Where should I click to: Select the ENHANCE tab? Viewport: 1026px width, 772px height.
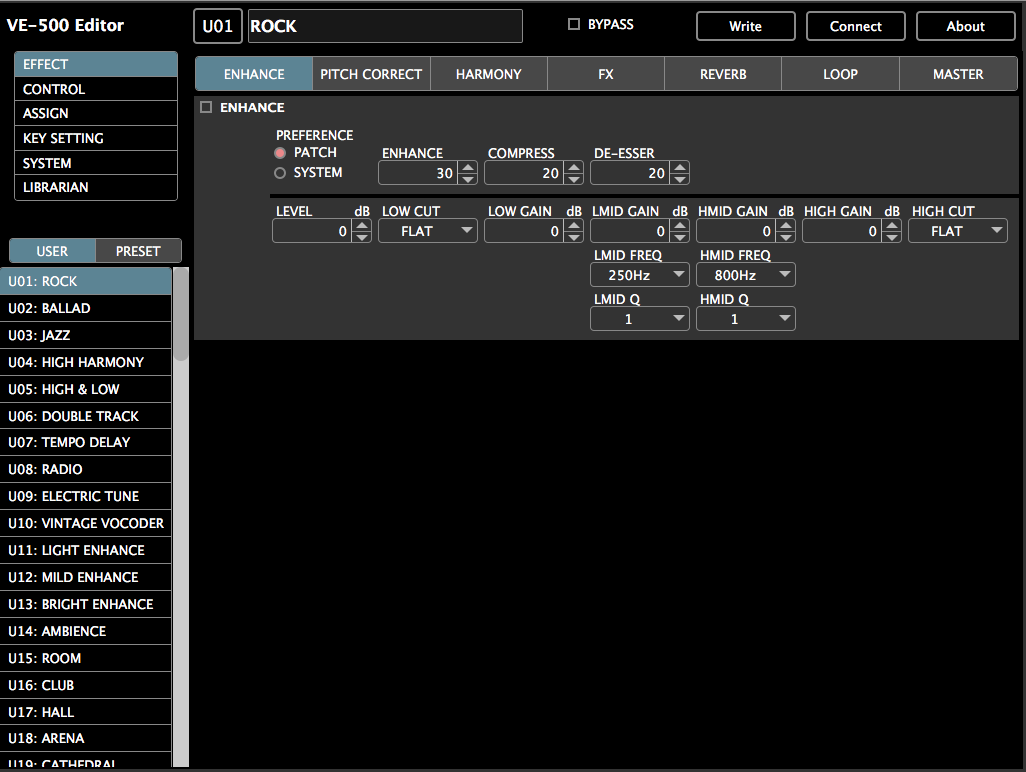coord(254,74)
